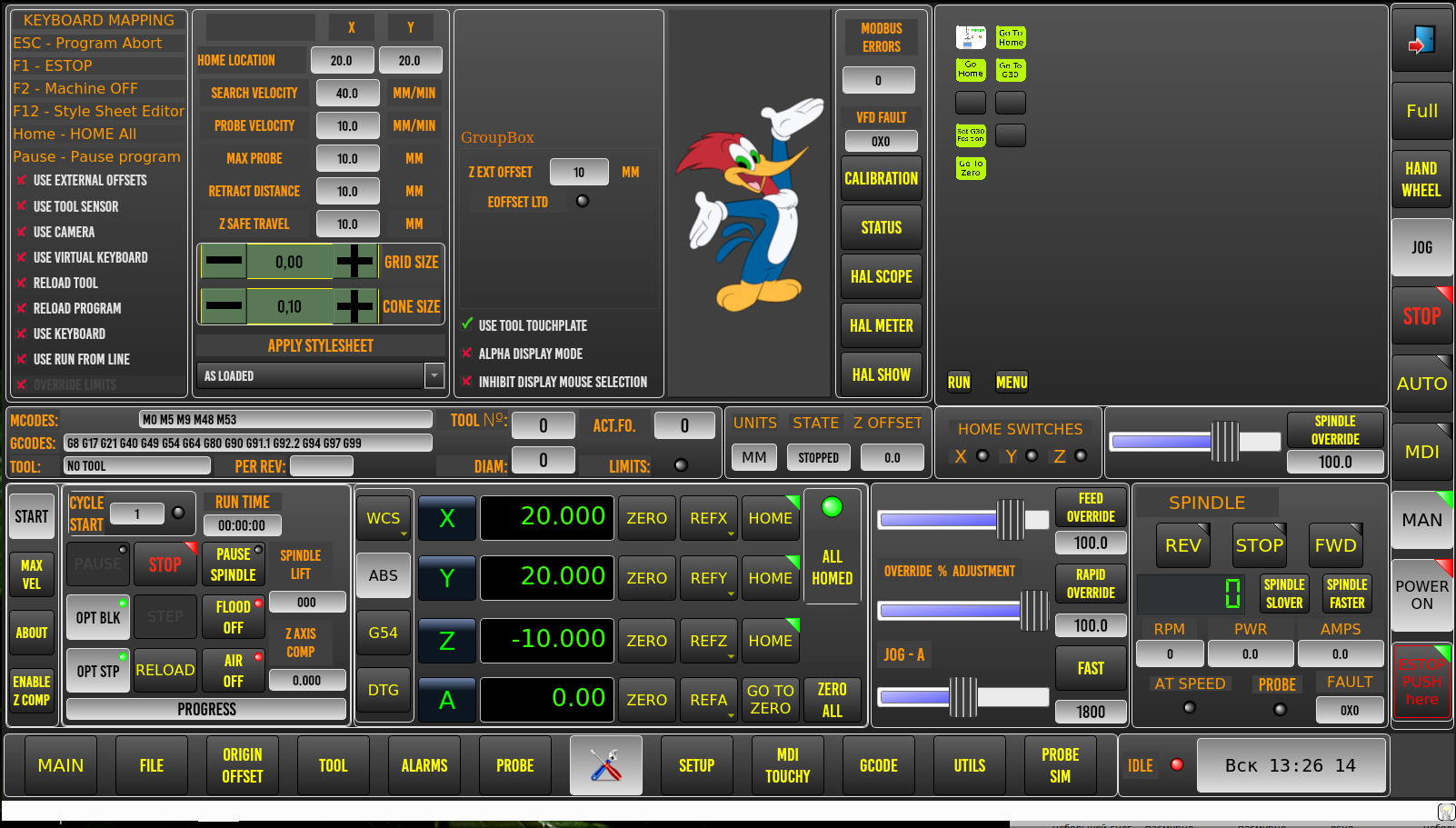Click APPLY STYLESHEET button
This screenshot has height=828, width=1456.
pos(321,345)
